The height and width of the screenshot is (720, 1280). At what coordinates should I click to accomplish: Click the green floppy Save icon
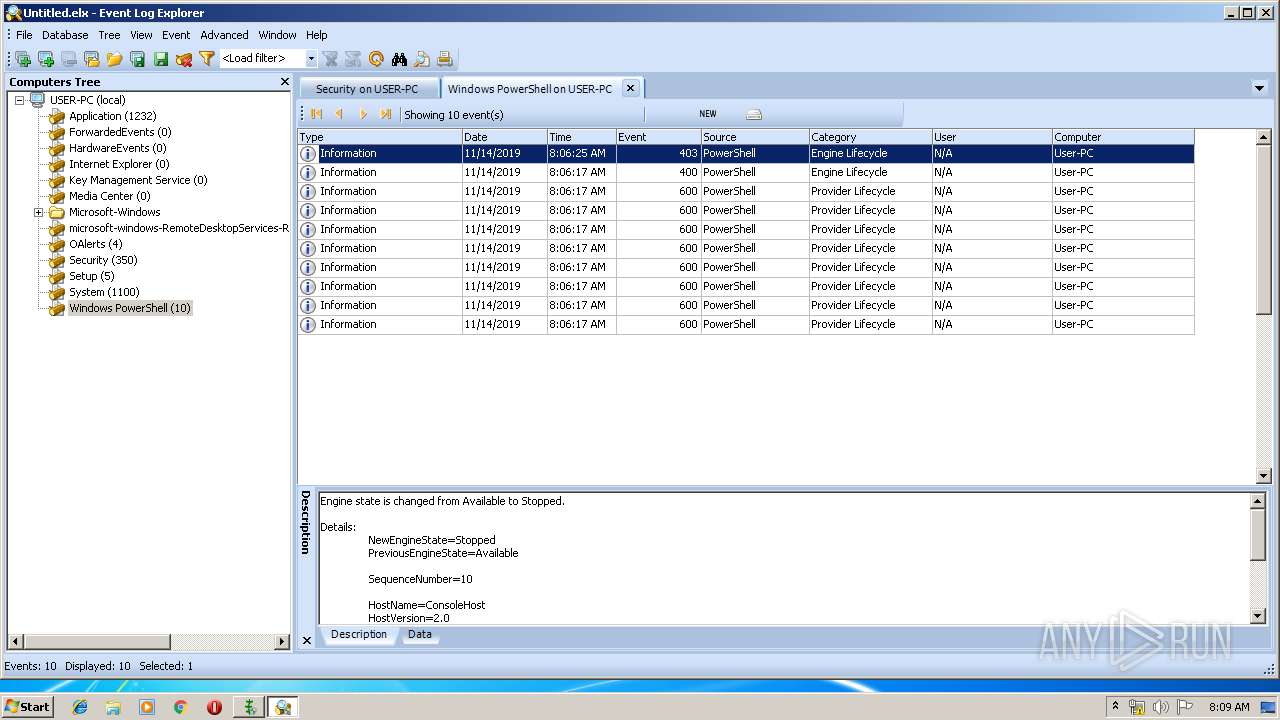coord(161,59)
